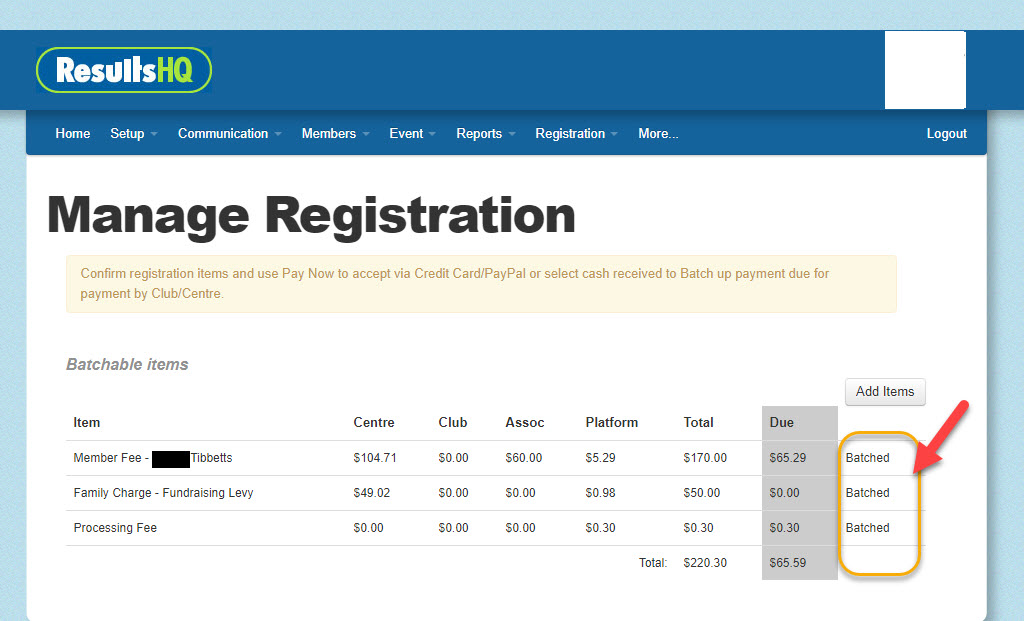Click the Add Items button
This screenshot has height=621, width=1024.
click(885, 391)
